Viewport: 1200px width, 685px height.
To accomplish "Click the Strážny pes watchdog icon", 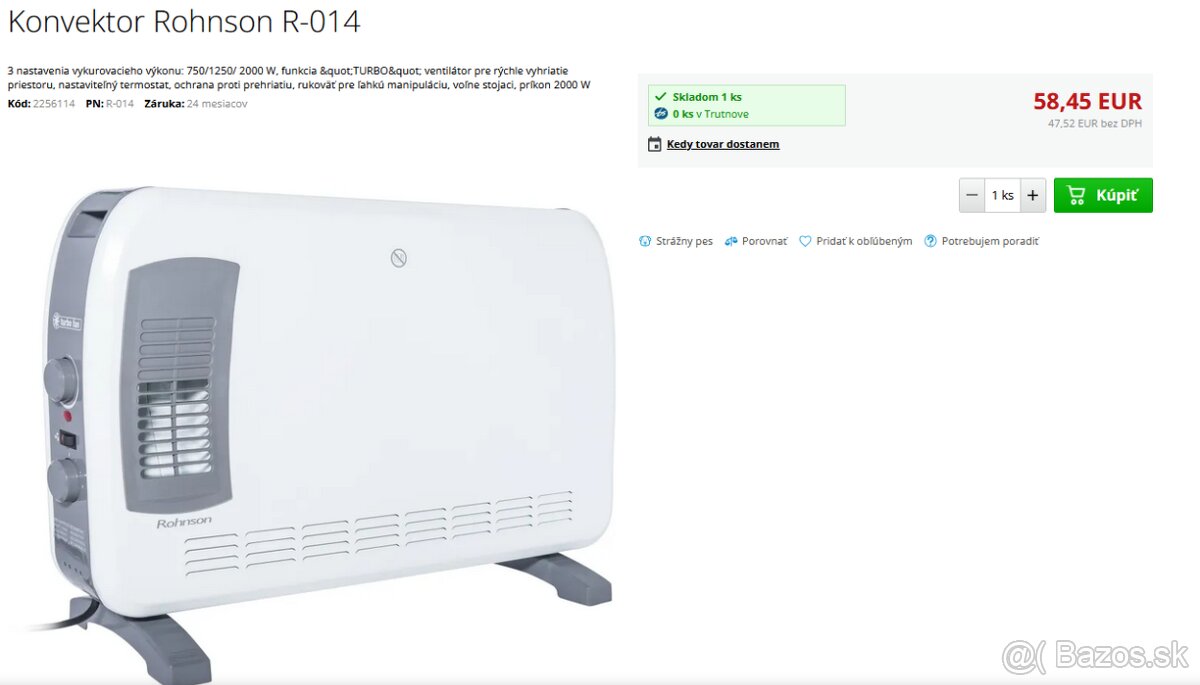I will click(645, 241).
